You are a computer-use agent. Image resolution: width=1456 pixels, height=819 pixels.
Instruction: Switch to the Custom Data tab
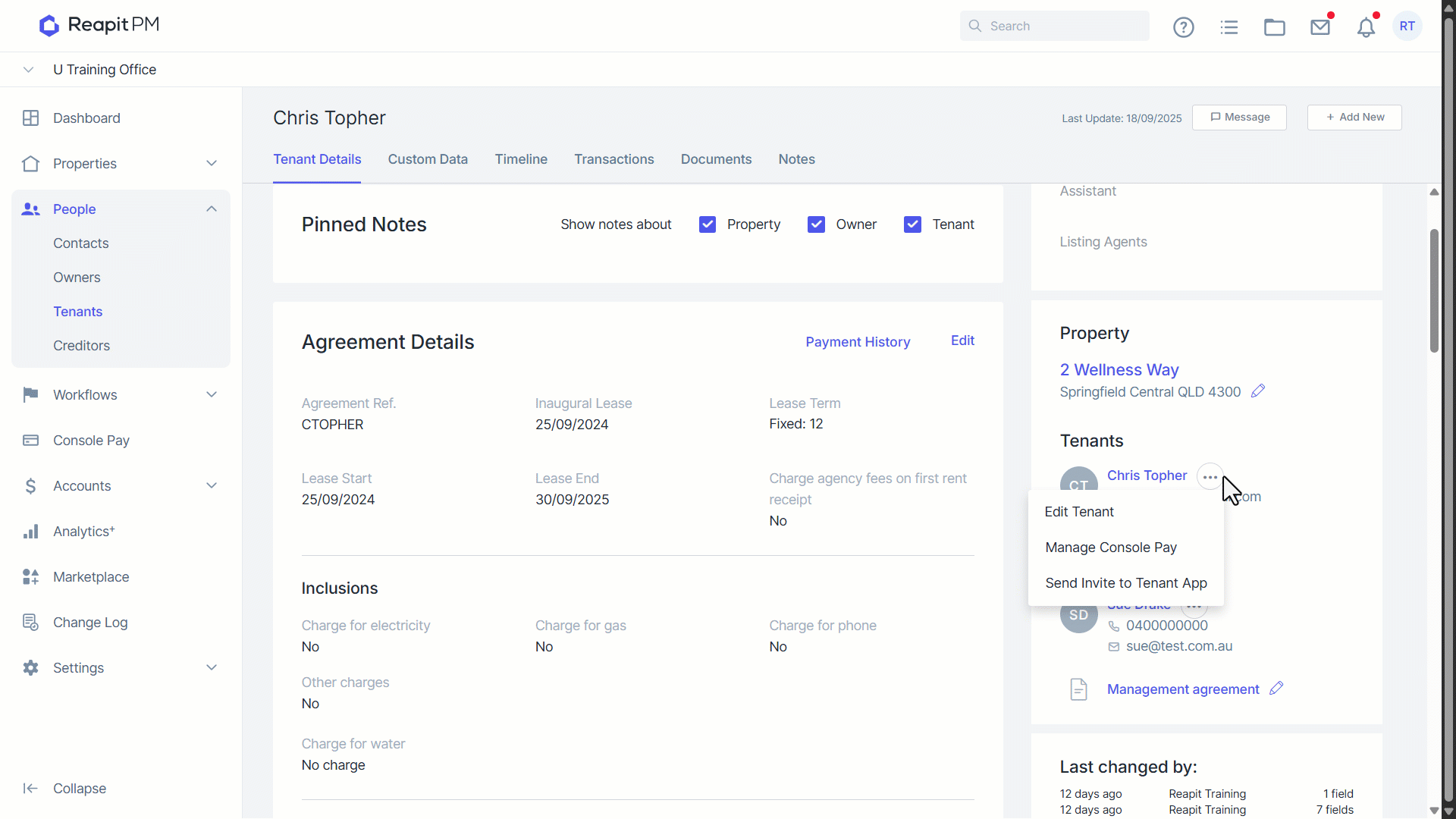click(x=428, y=159)
